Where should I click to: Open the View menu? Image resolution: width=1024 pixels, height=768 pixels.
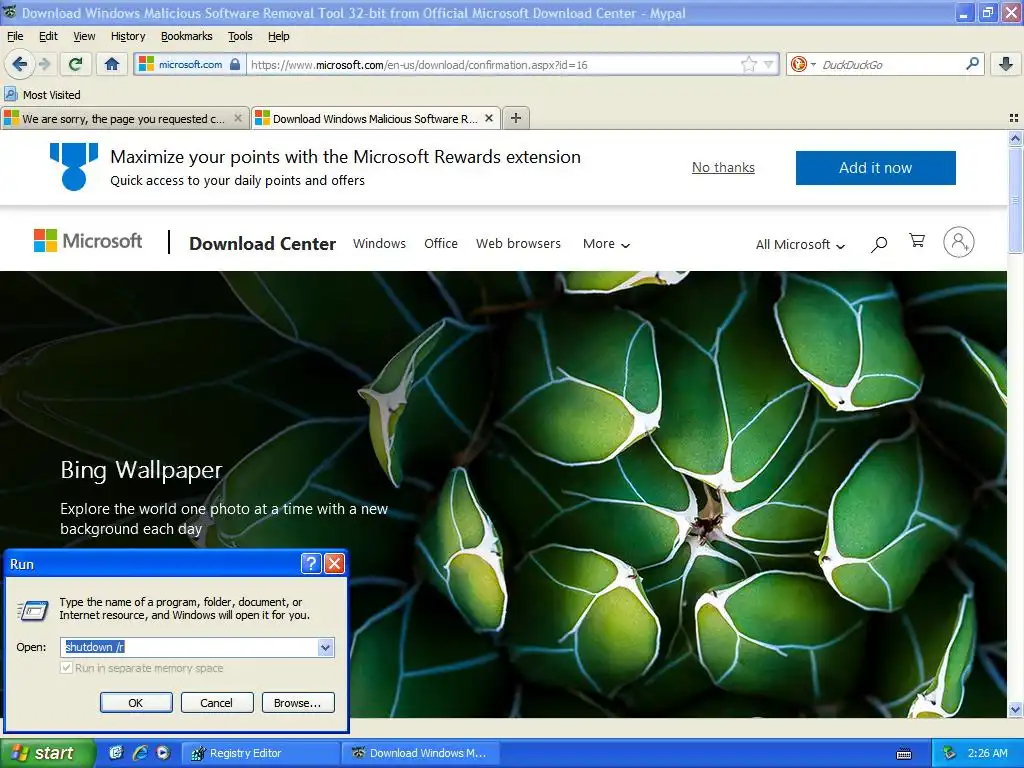[84, 36]
